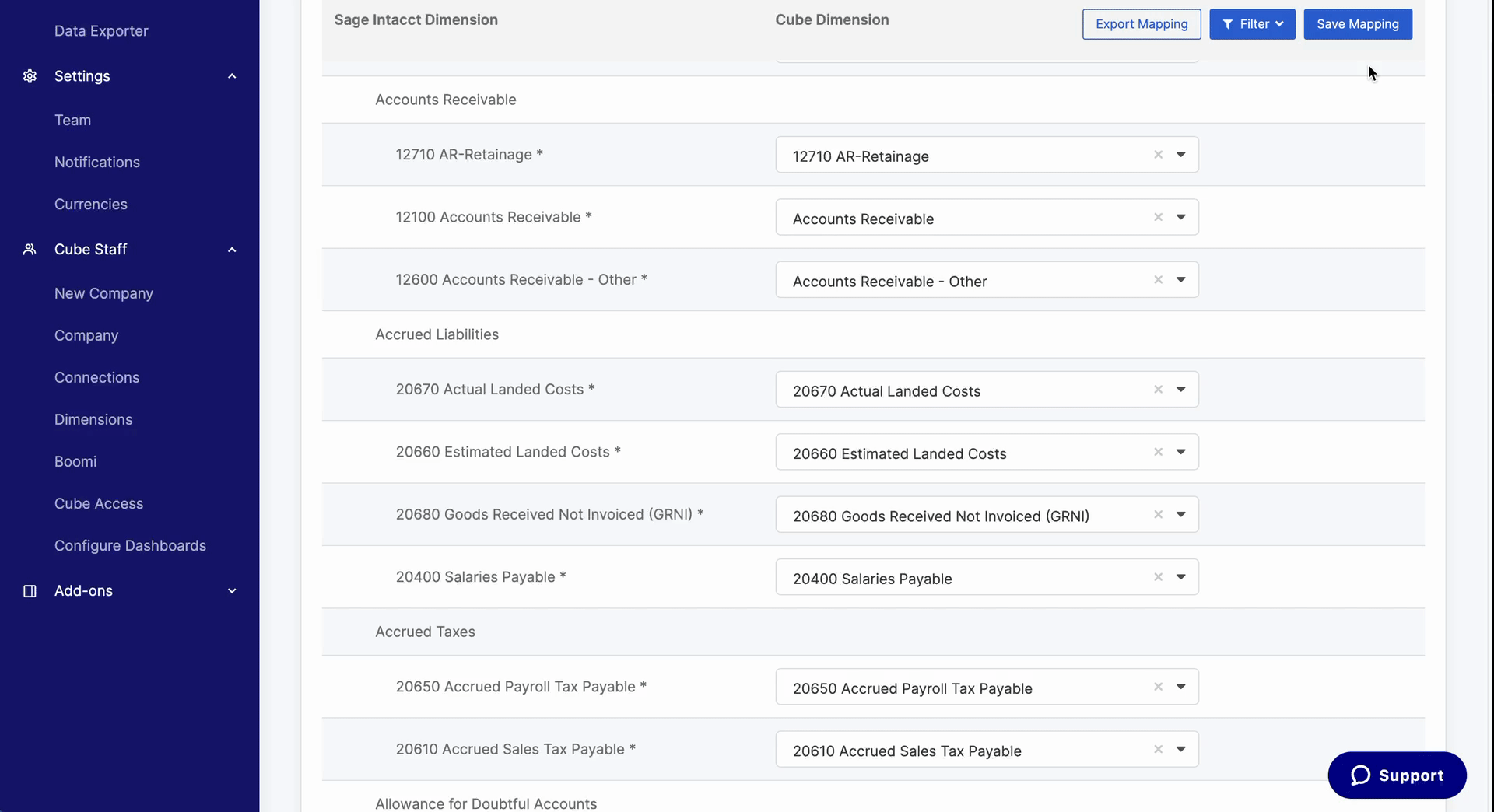Open the Company page in sidebar
Screen dimensions: 1494x812
point(86,336)
